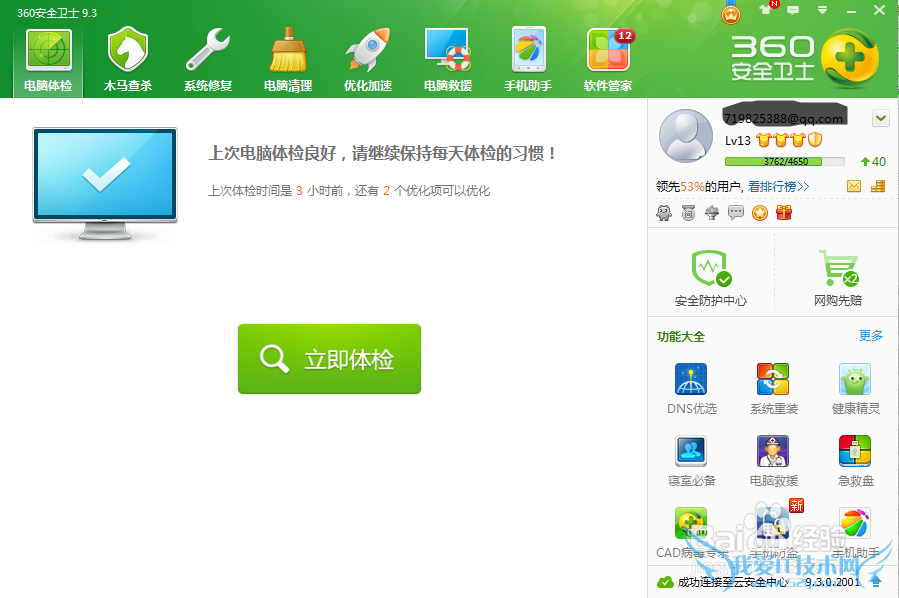Open CAD病毒专杀 tool

click(x=691, y=533)
